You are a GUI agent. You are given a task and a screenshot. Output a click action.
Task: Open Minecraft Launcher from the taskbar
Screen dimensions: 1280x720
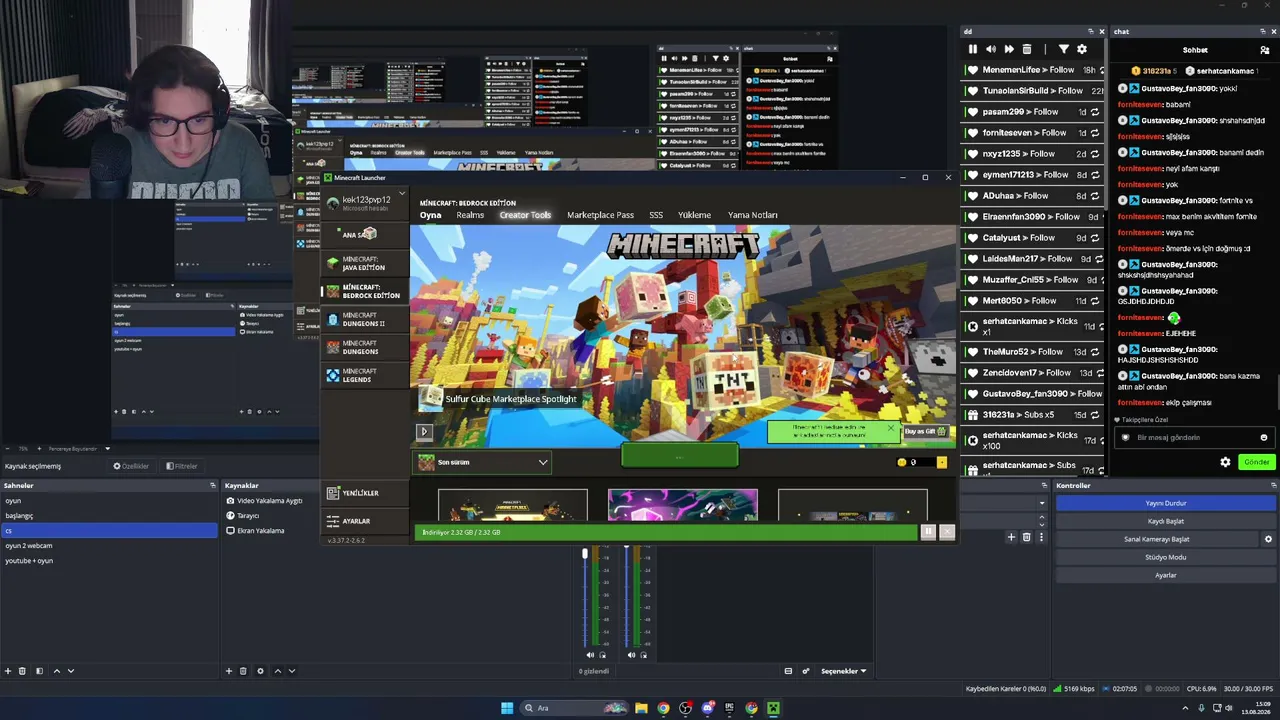773,708
